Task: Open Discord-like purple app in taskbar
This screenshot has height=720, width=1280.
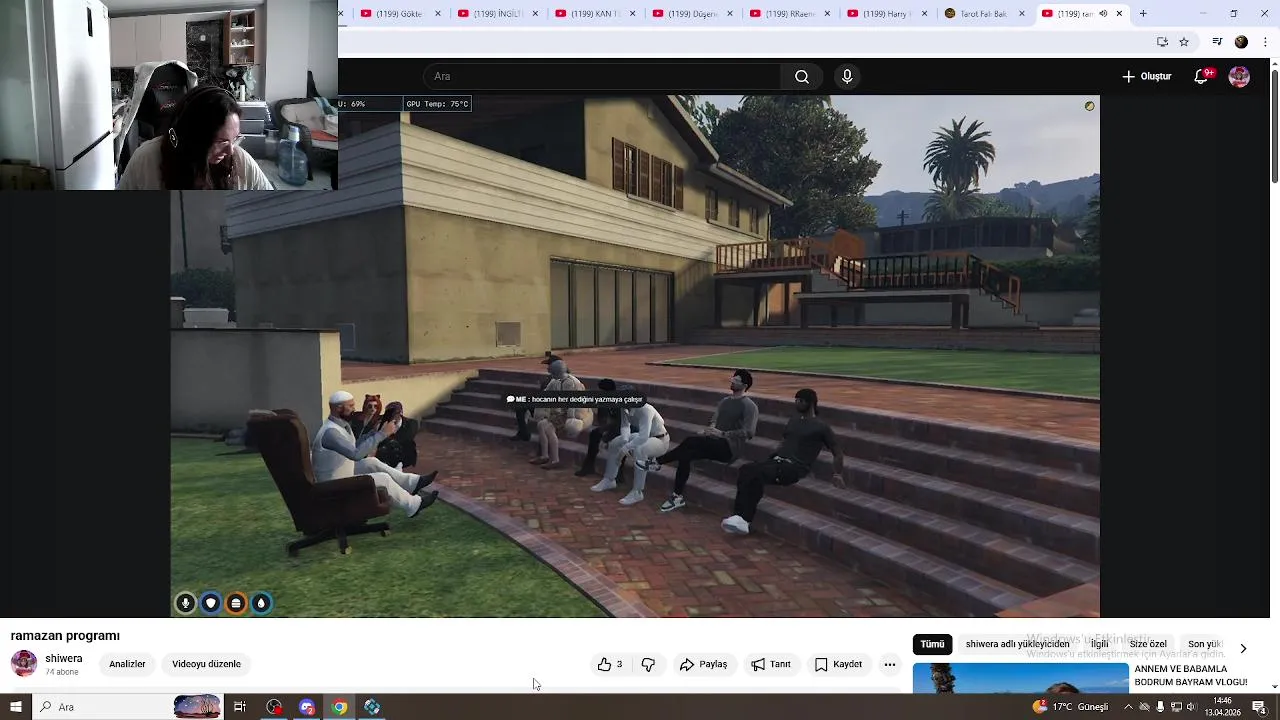Action: (x=307, y=707)
